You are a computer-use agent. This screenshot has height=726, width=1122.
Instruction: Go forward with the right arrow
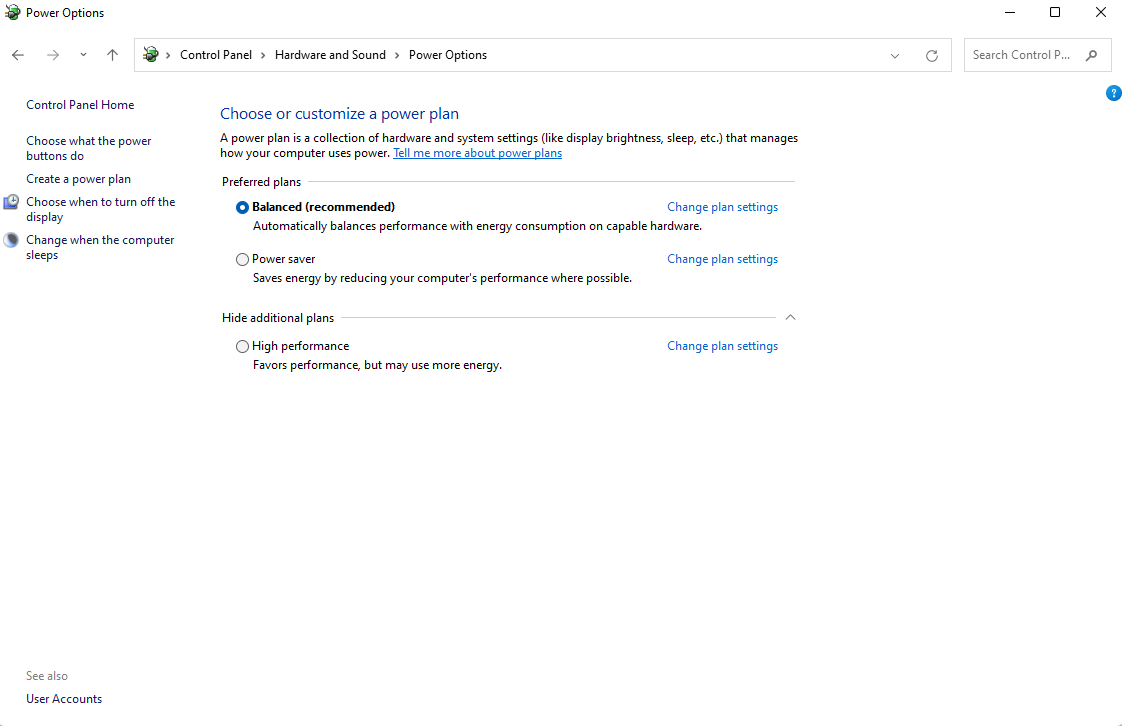[53, 55]
